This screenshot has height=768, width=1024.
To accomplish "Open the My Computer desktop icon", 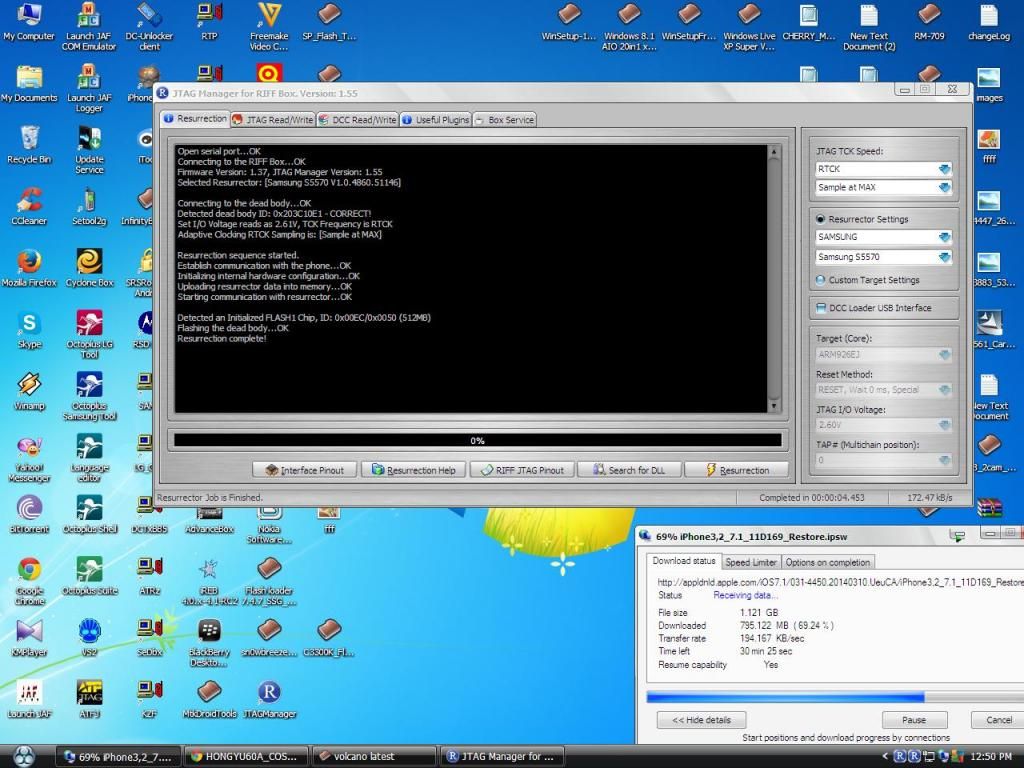I will (x=29, y=22).
